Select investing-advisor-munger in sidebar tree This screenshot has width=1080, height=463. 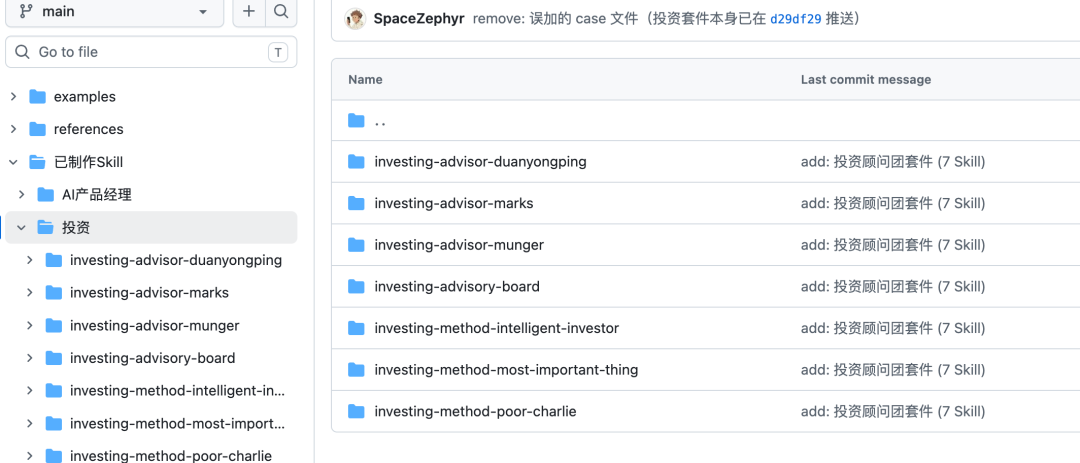pyautogui.click(x=154, y=326)
